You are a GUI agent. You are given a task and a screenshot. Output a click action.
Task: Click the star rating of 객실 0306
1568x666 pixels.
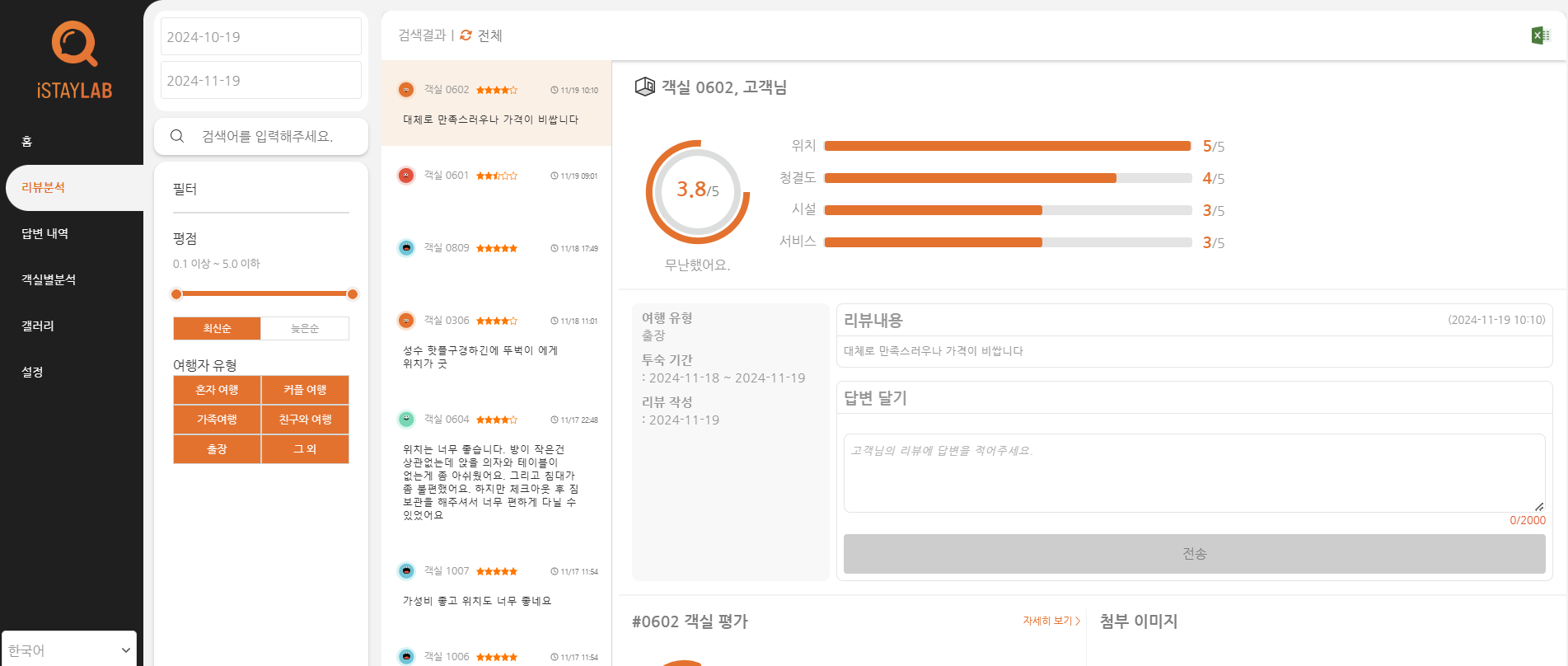pos(497,321)
